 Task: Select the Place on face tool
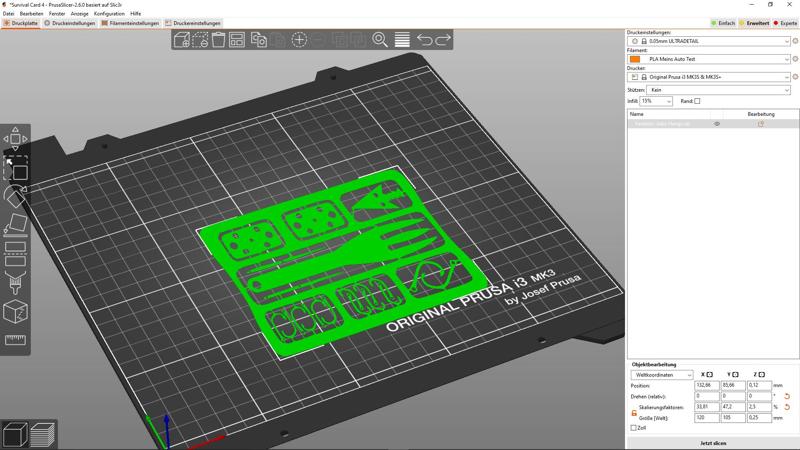pos(15,225)
